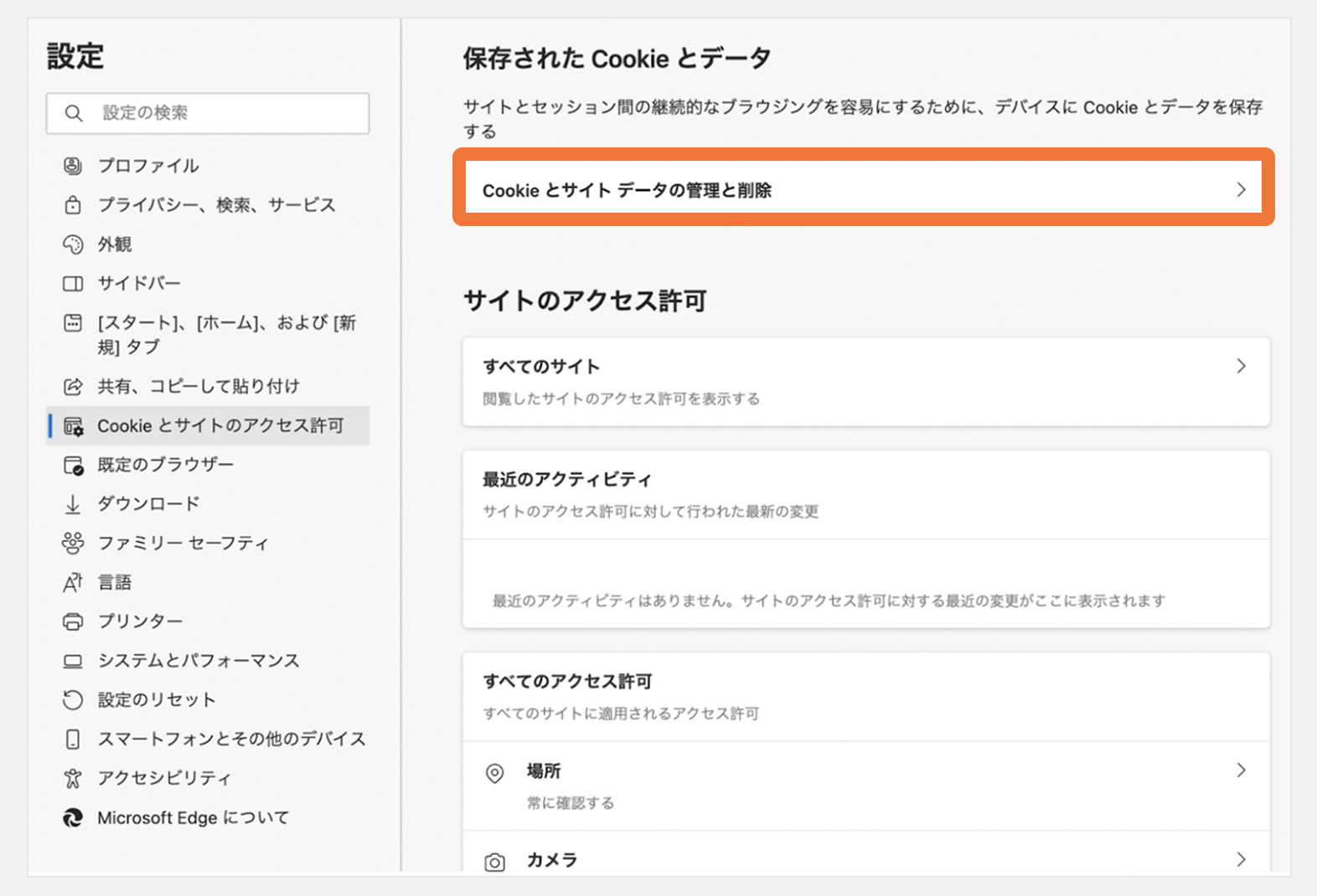Viewport: 1317px width, 896px height.
Task: Click the アクセシビリティ figure icon
Action: pos(73,779)
